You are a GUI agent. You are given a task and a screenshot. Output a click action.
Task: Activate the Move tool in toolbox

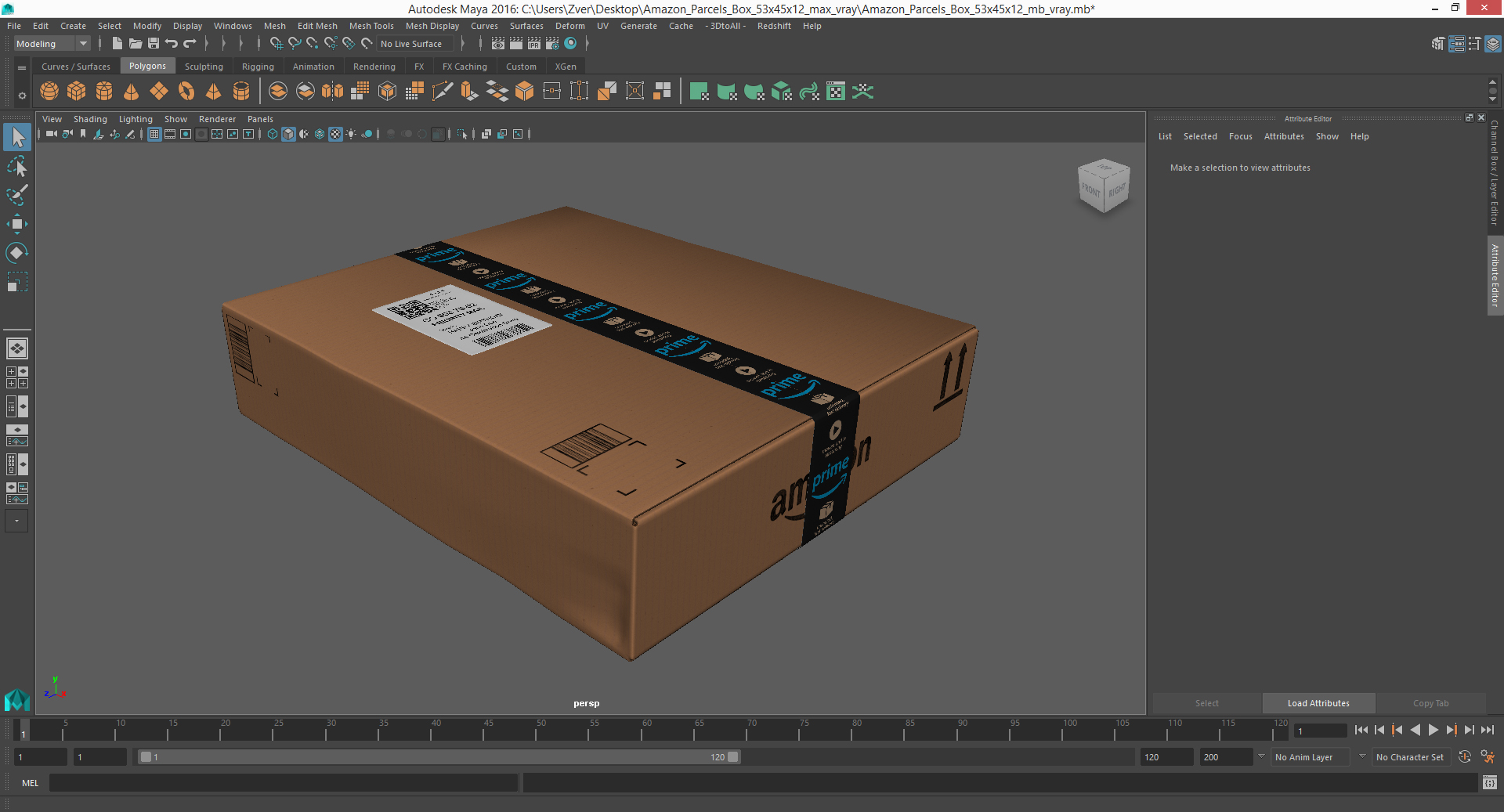(x=17, y=224)
